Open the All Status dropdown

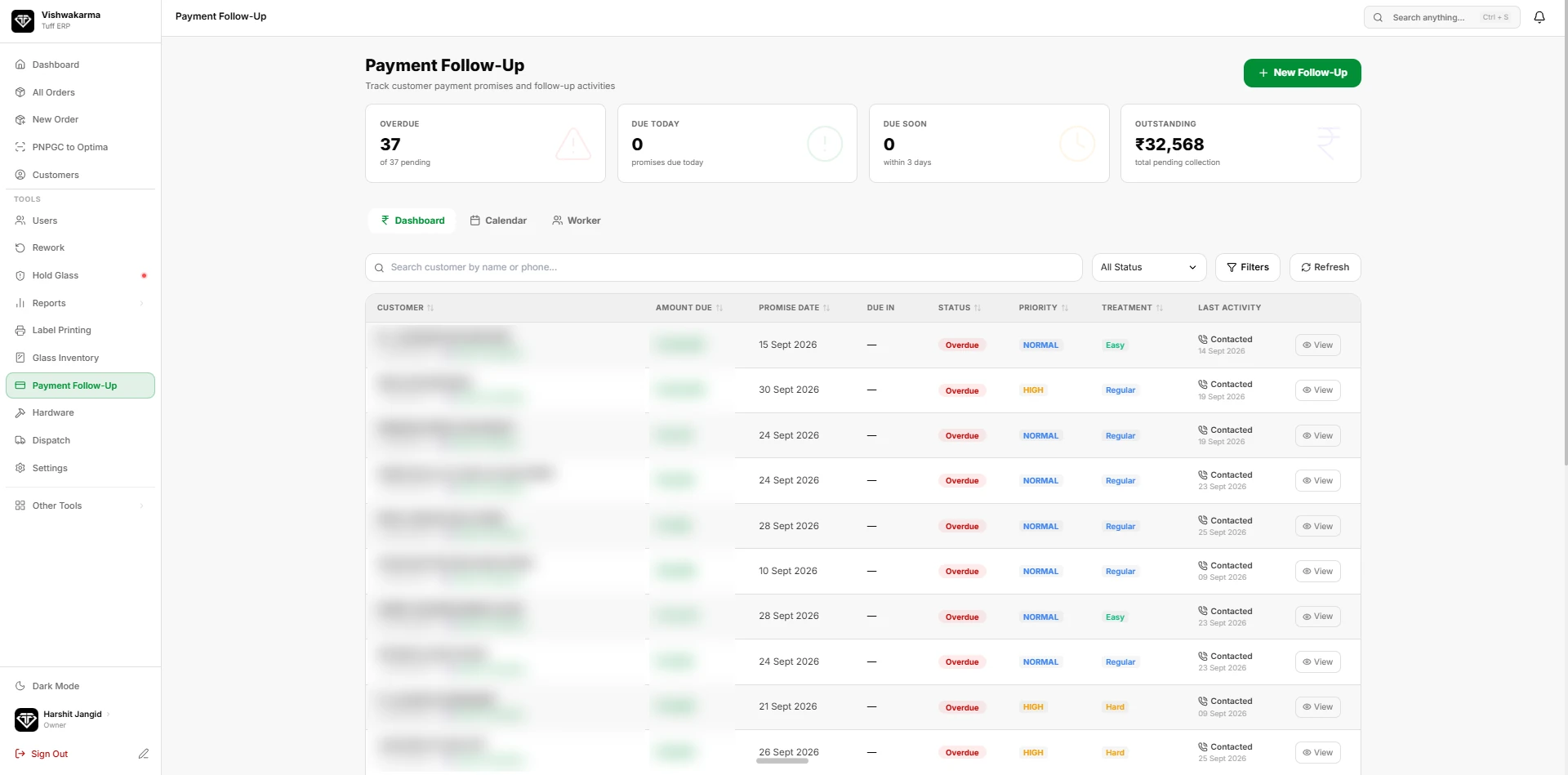pos(1149,267)
